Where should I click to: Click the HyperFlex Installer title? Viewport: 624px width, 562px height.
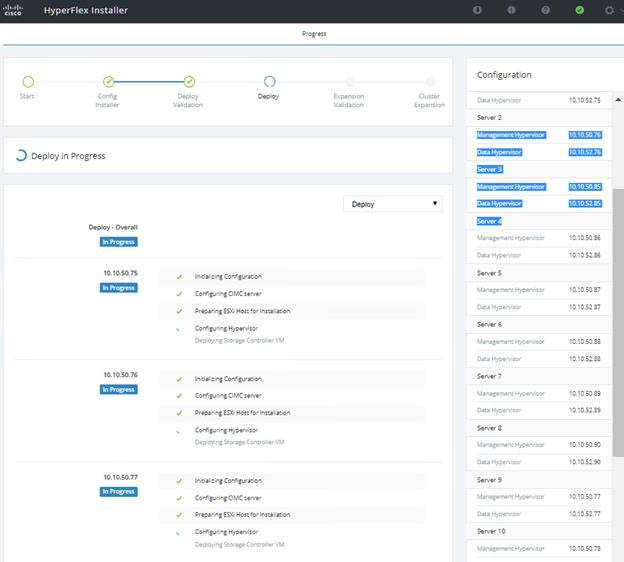coord(86,10)
